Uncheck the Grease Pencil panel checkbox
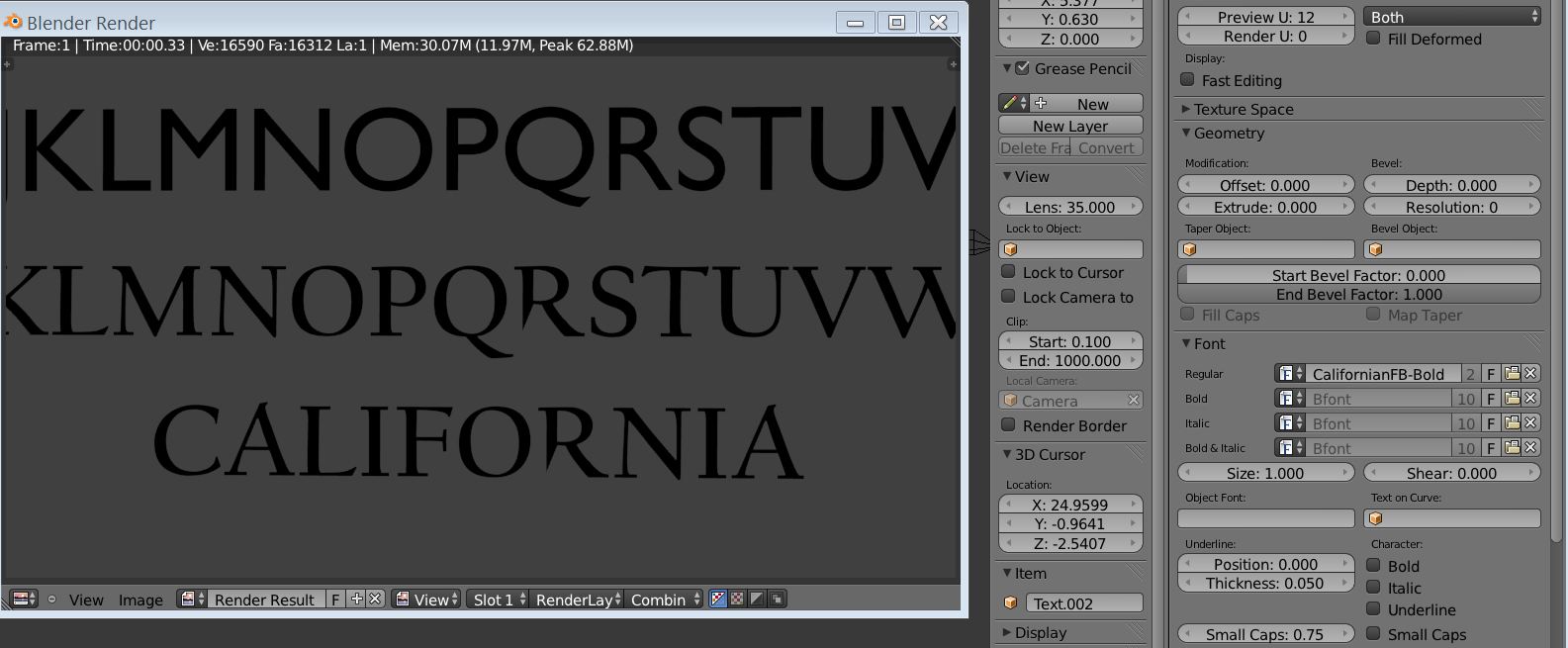 [1023, 68]
